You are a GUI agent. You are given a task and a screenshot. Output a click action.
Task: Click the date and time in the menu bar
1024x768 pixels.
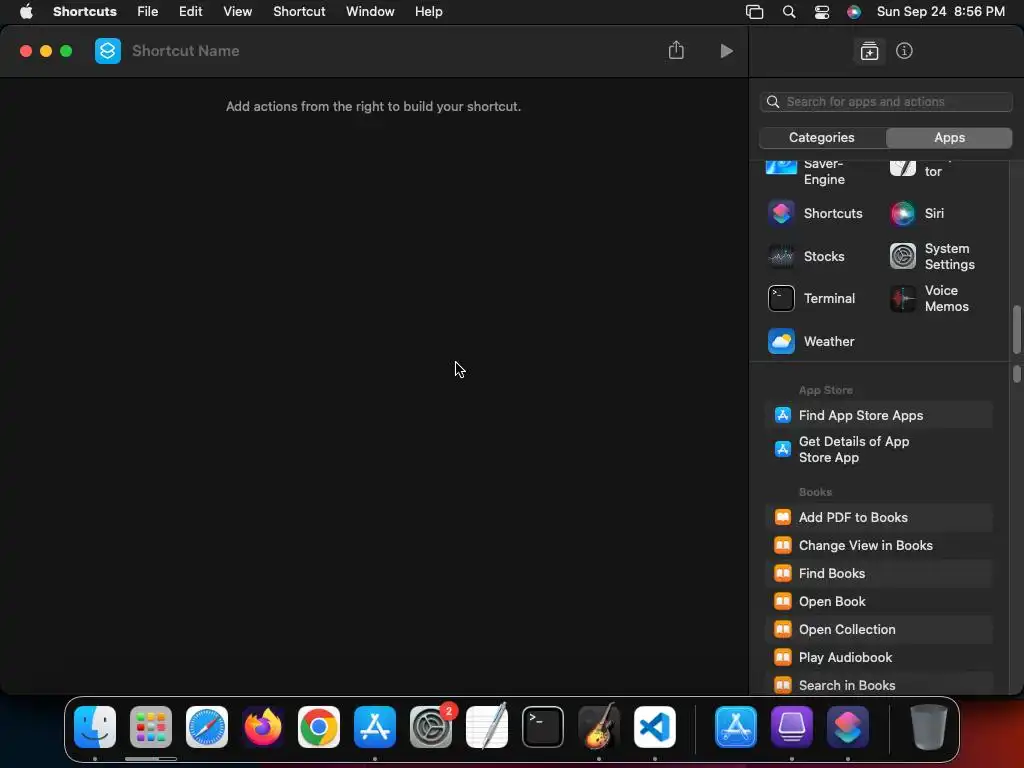point(940,12)
